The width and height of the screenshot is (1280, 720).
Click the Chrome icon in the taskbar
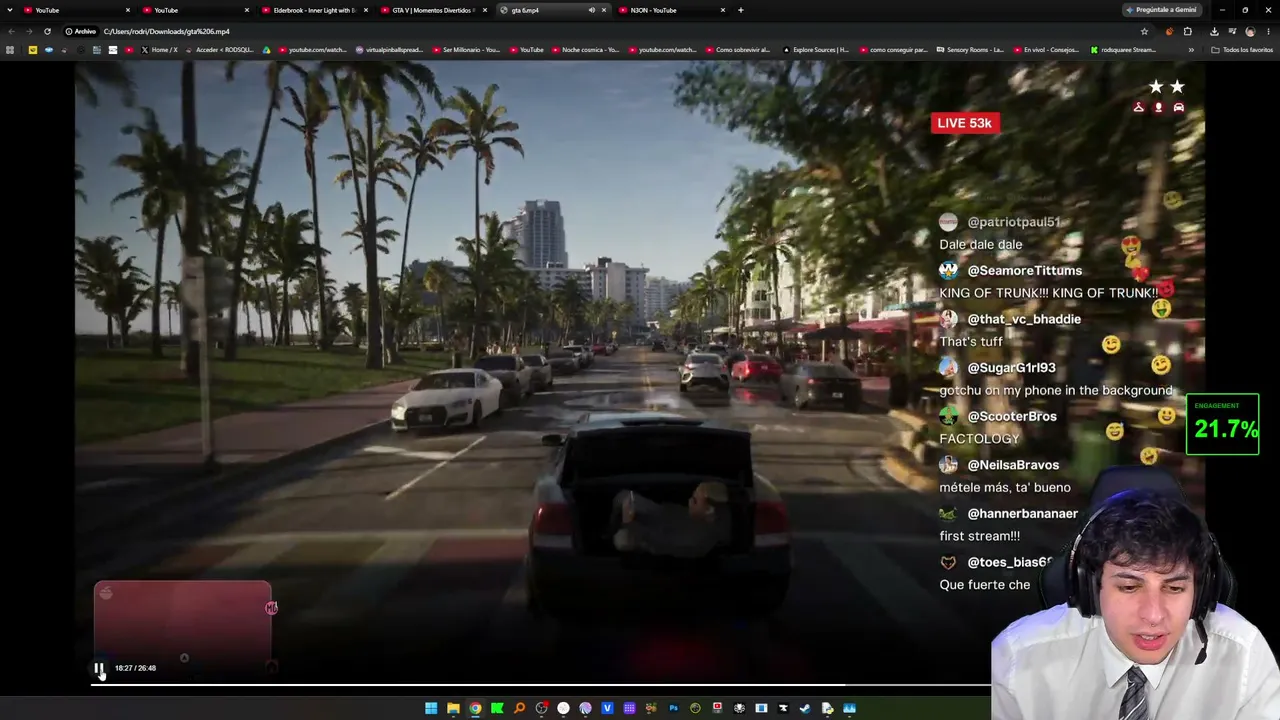coord(475,708)
